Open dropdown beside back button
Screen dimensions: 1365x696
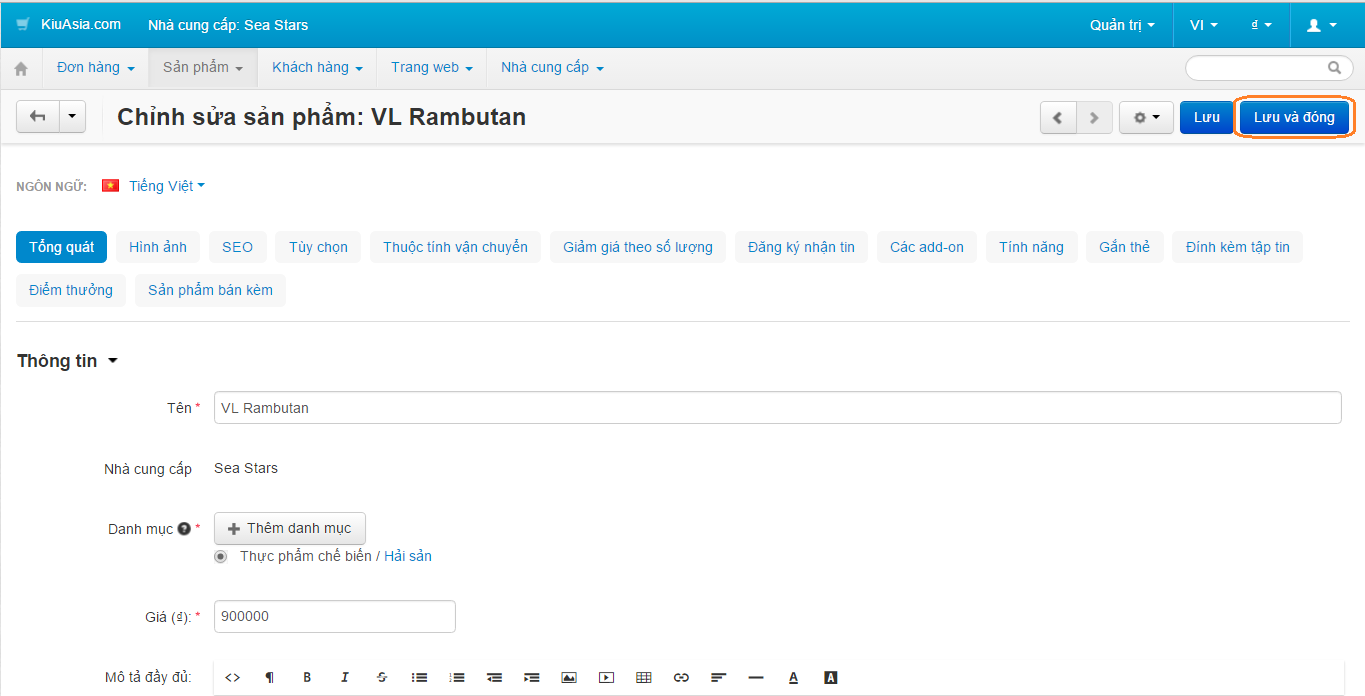[73, 117]
